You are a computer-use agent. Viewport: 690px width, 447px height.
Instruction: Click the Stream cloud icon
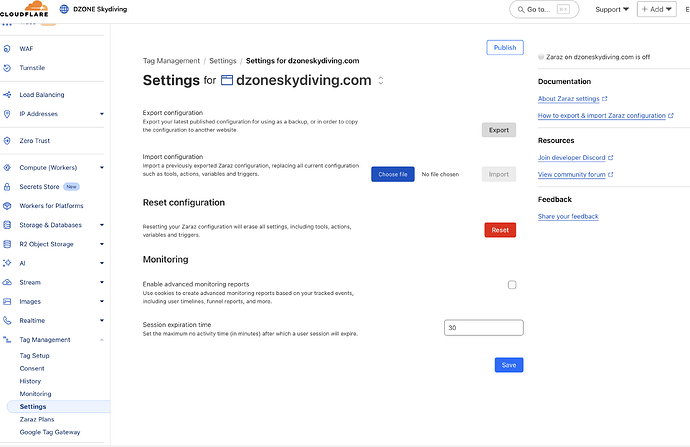7,282
